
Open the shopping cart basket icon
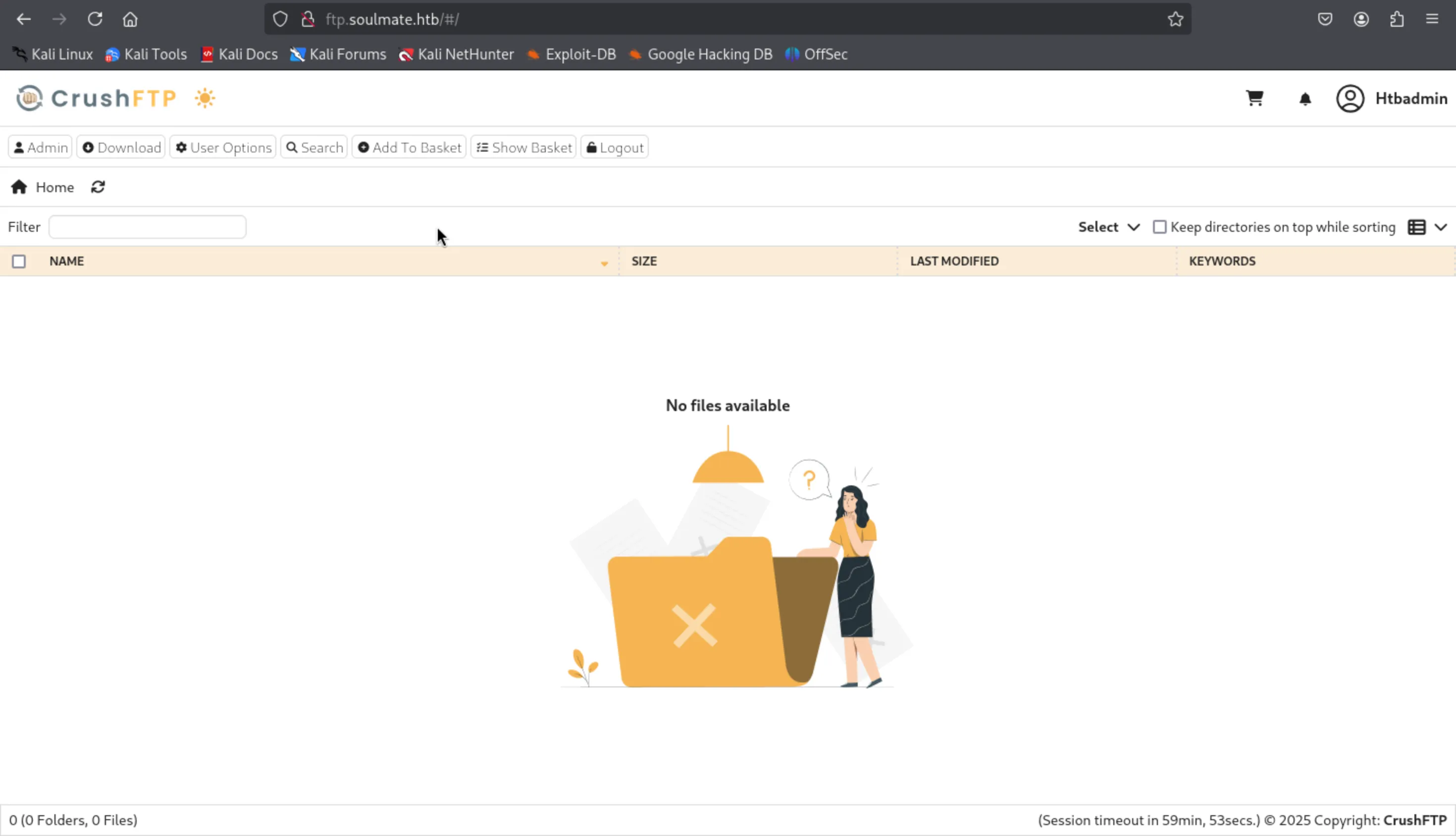(x=1254, y=98)
